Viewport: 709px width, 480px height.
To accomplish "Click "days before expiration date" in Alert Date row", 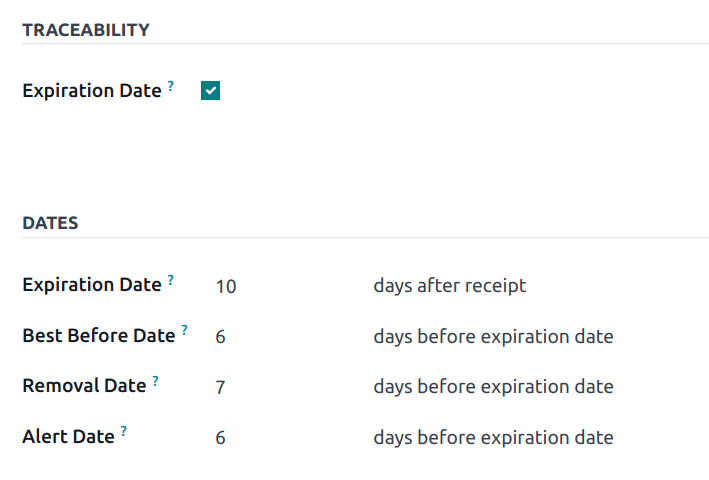I will tap(493, 438).
